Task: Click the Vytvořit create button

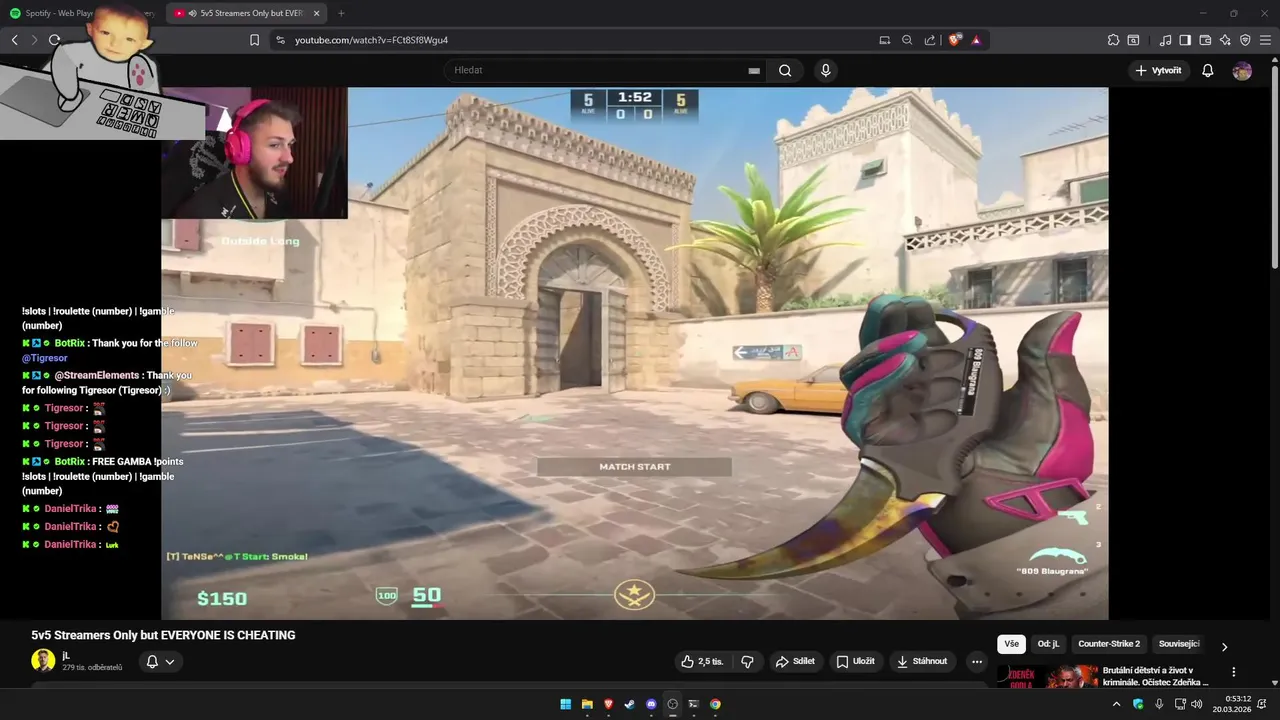Action: point(1159,70)
